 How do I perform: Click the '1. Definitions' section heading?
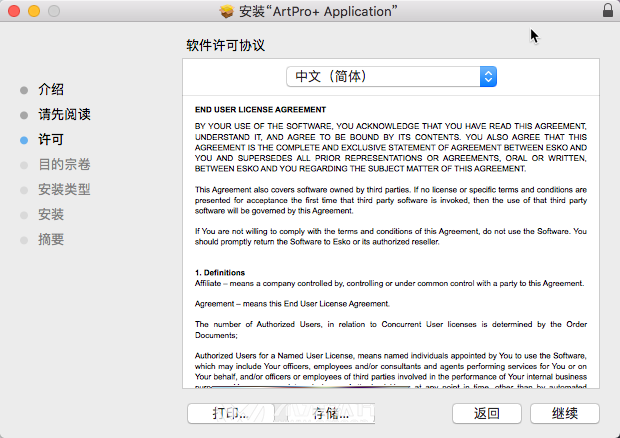coord(220,273)
